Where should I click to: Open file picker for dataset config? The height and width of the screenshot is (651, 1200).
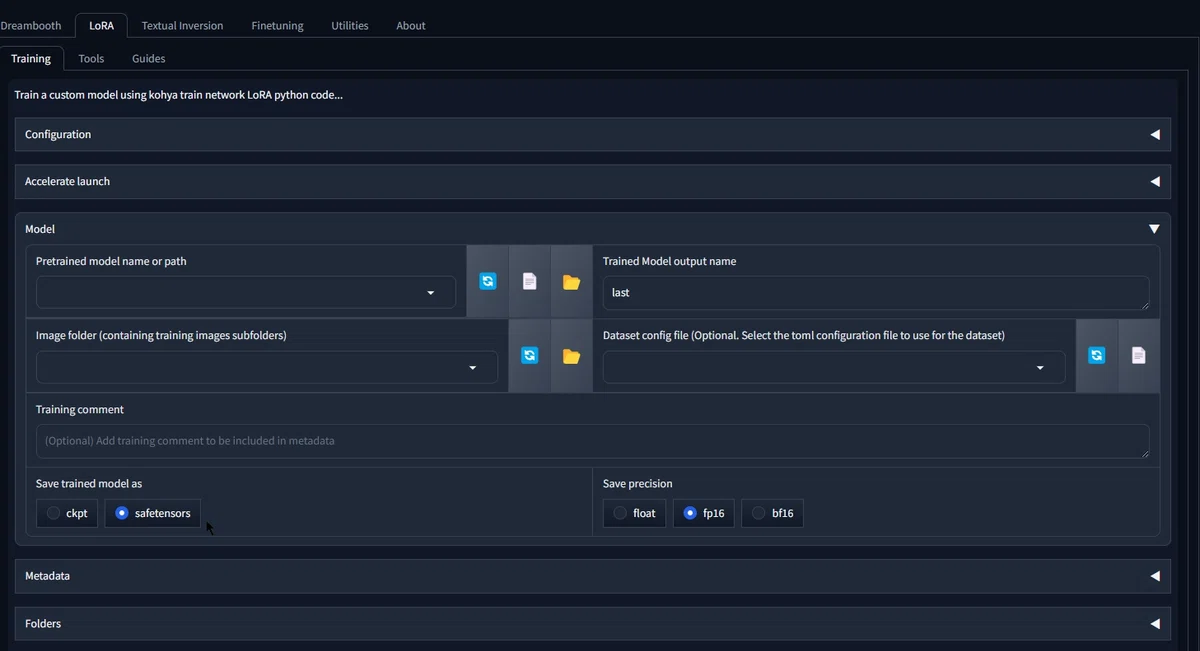(1138, 356)
